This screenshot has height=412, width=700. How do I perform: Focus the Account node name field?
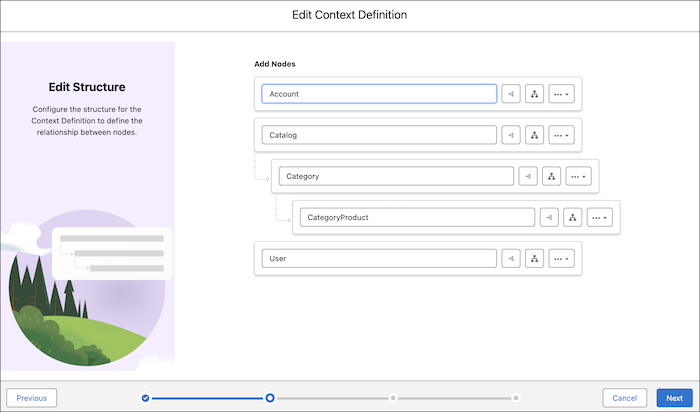click(379, 94)
